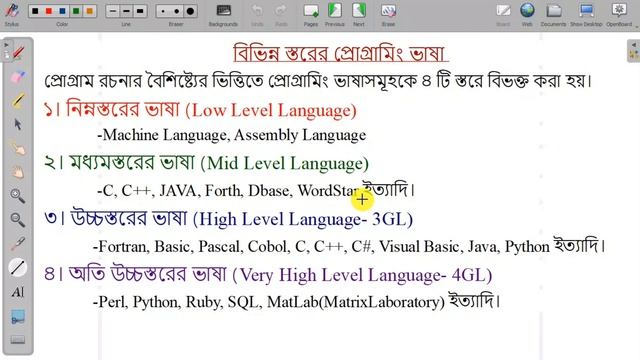
Task: Pick the orange pen color
Action: click(x=89, y=11)
